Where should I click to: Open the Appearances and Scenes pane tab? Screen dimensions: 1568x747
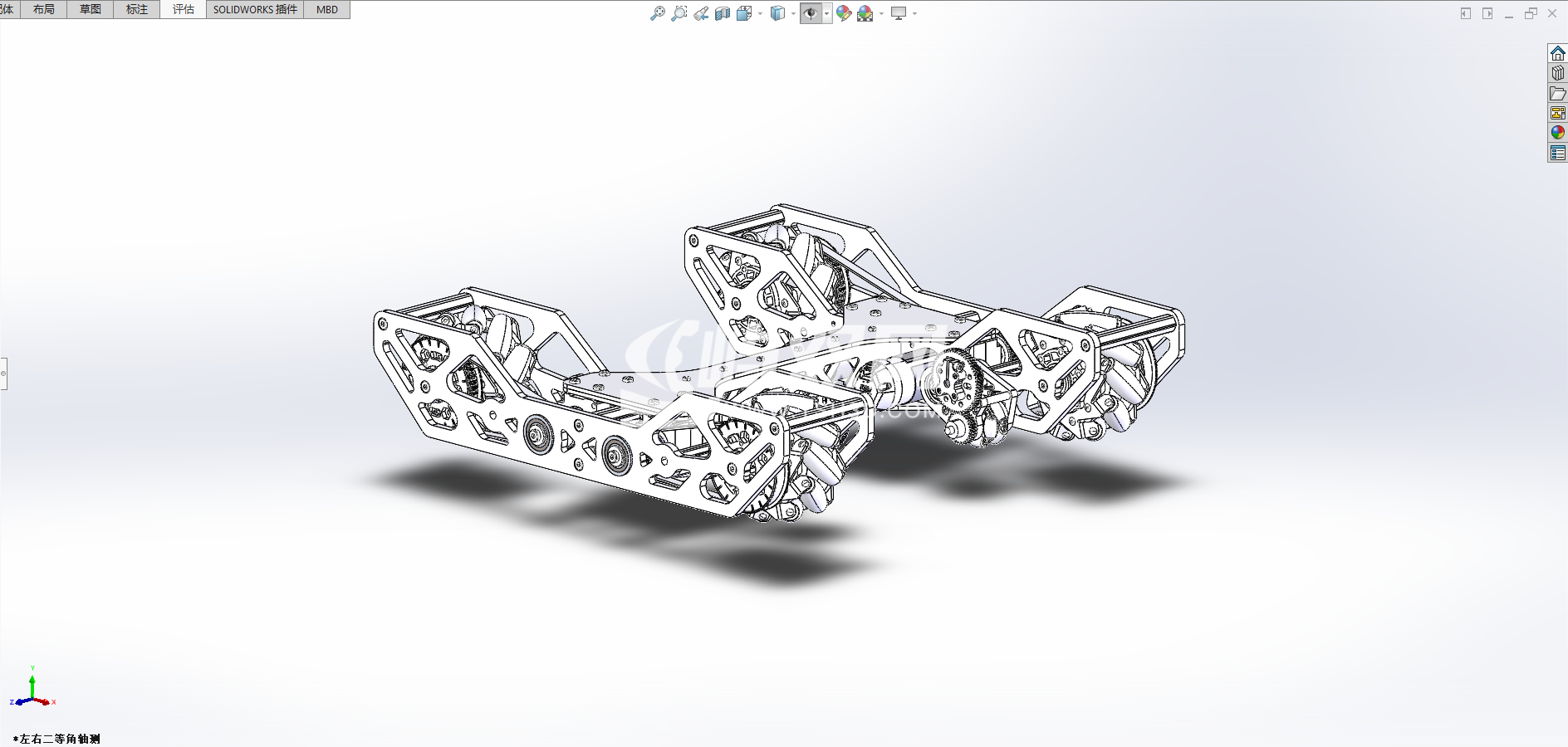point(1558,133)
